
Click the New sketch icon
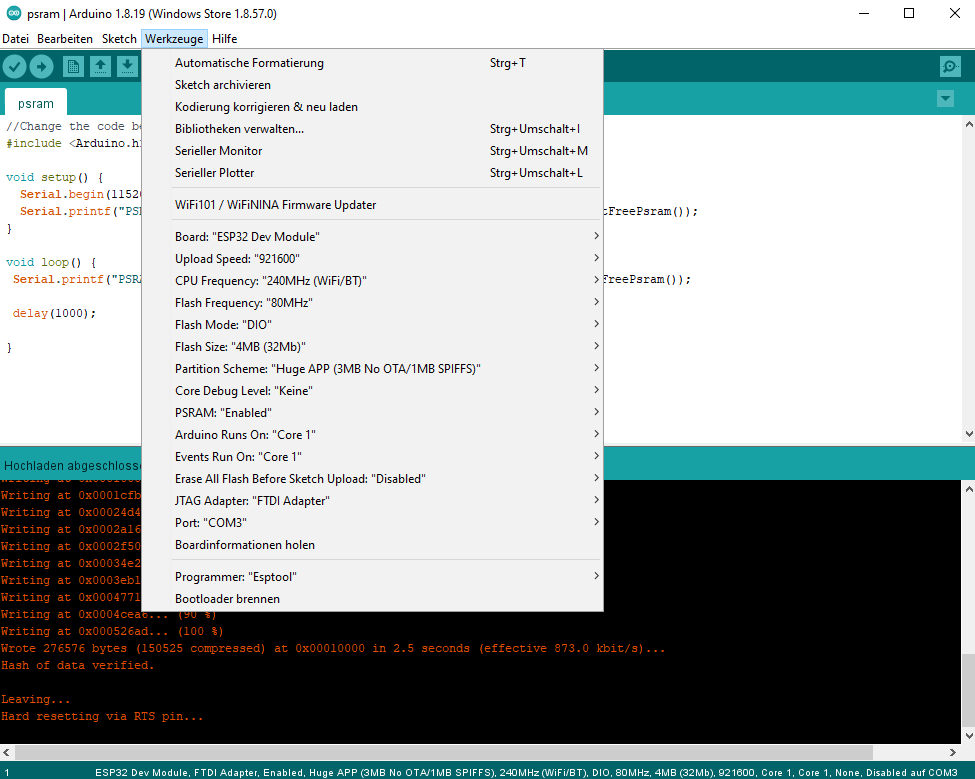73,67
